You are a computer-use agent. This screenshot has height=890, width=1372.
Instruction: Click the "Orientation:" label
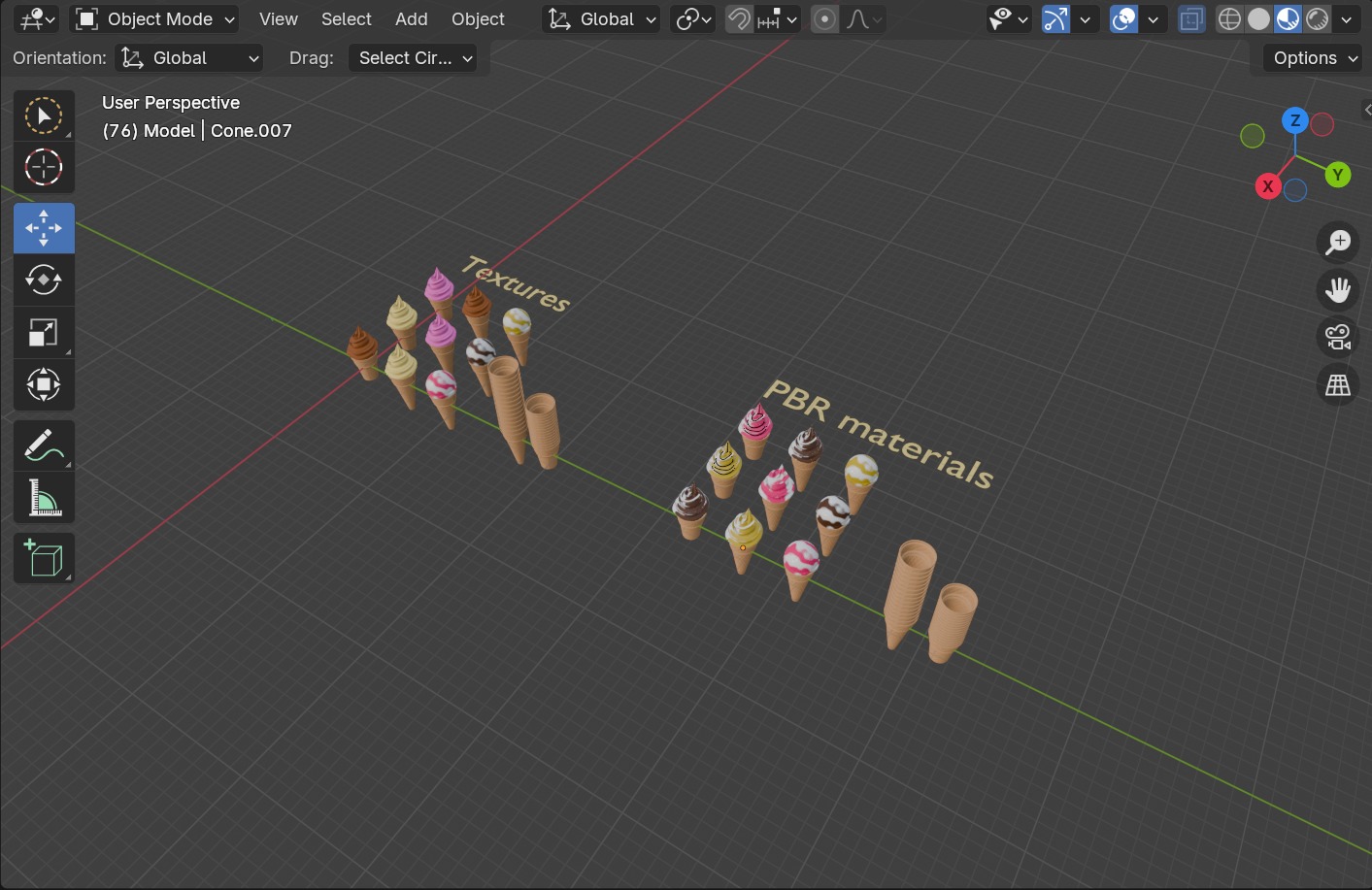pos(60,58)
